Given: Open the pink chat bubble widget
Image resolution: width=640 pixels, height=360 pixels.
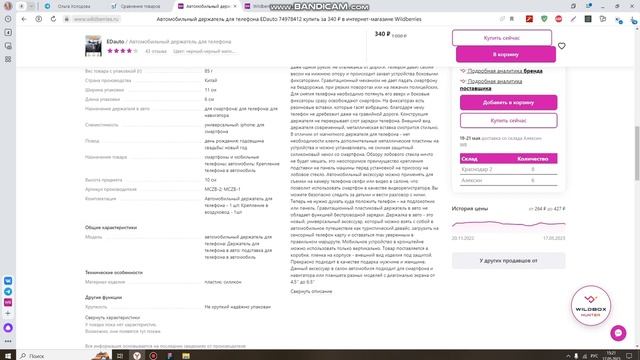Looking at the screenshot, I should click(x=618, y=333).
